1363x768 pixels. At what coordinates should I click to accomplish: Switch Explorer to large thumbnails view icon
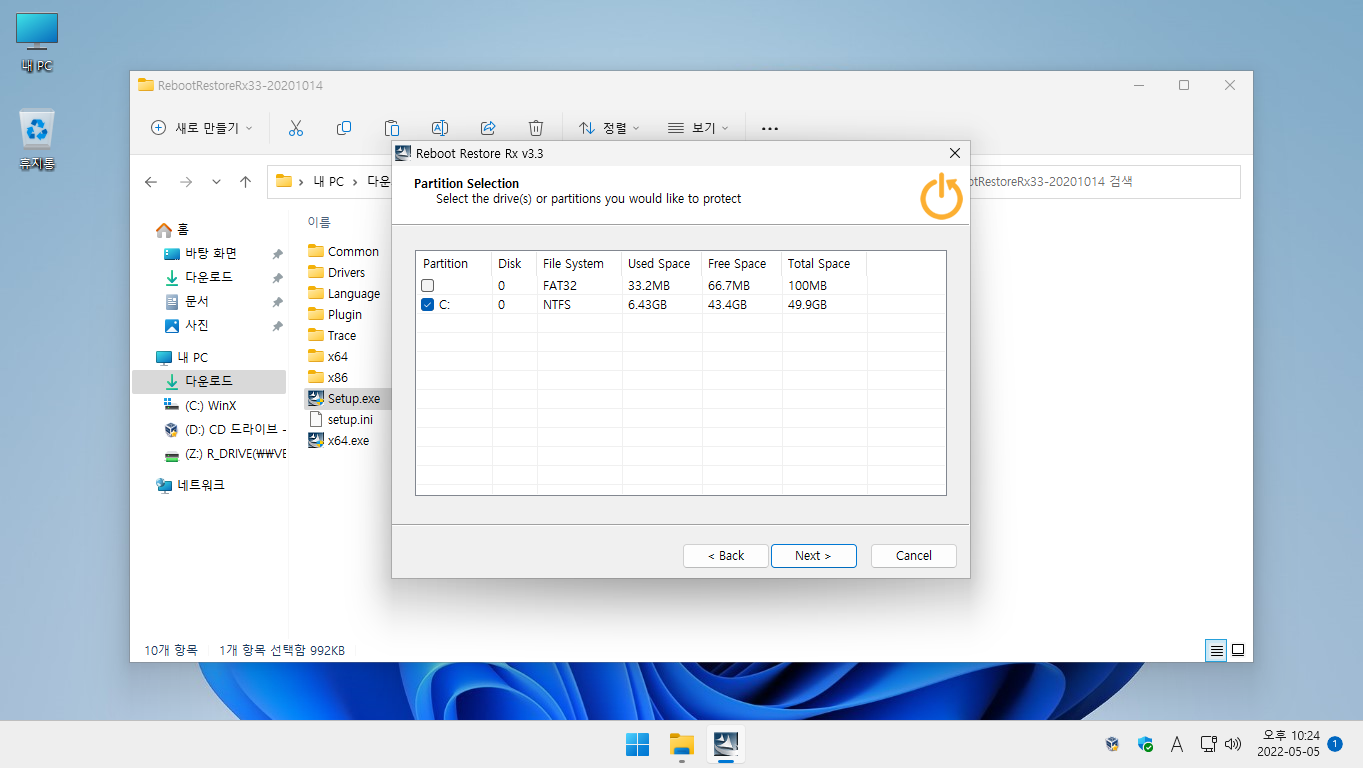[1238, 650]
